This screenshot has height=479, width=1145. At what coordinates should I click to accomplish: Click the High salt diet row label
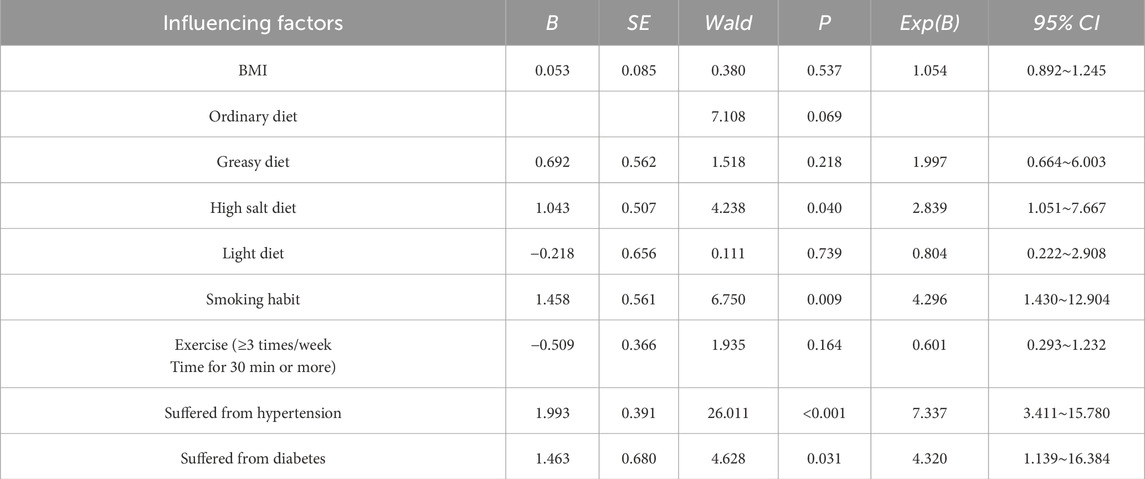coord(253,207)
